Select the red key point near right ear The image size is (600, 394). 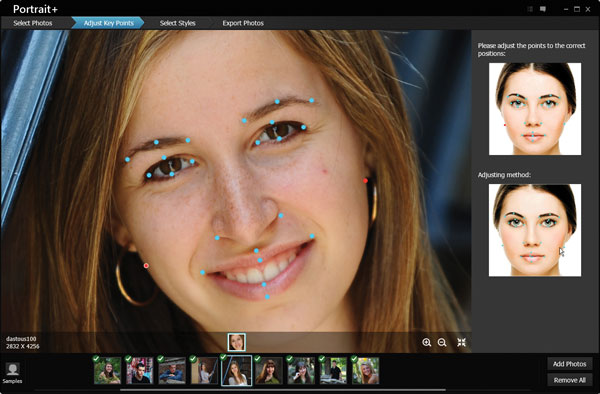coord(365,181)
